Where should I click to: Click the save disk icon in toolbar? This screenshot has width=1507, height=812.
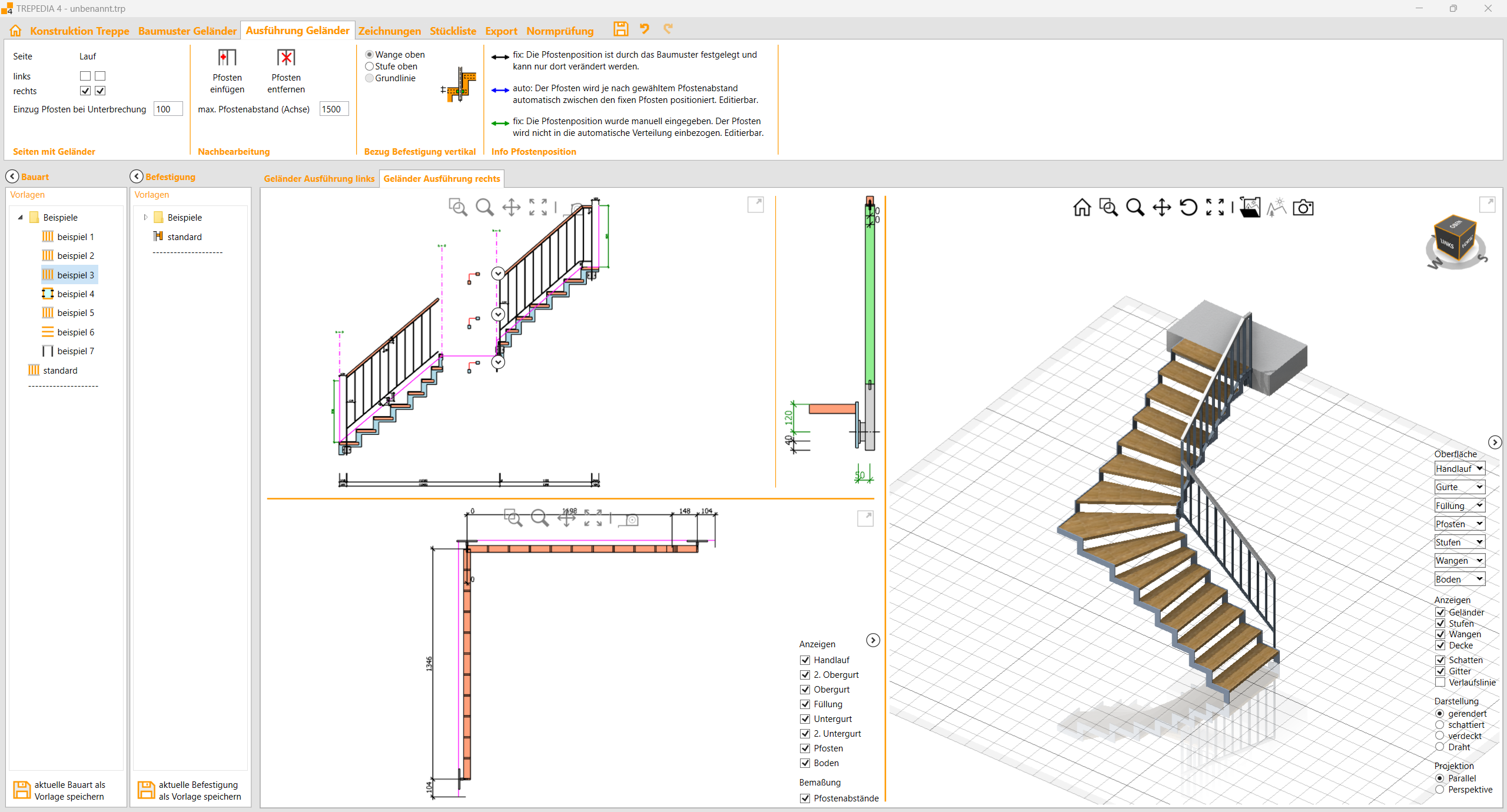(x=620, y=29)
